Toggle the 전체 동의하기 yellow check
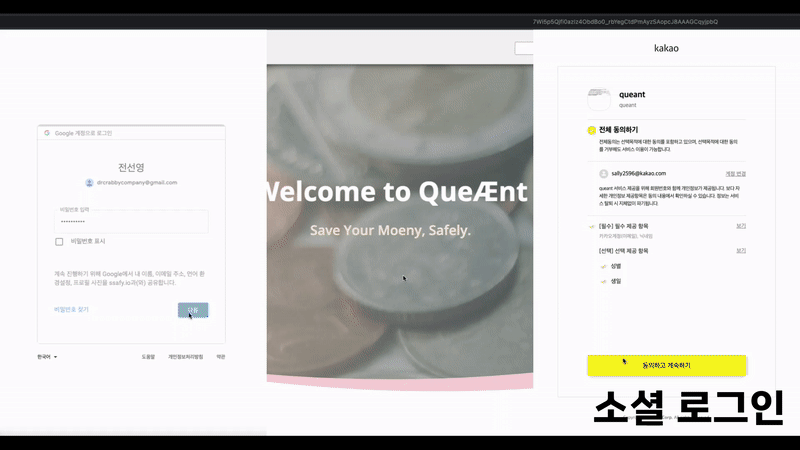This screenshot has height=450, width=800. (591, 130)
